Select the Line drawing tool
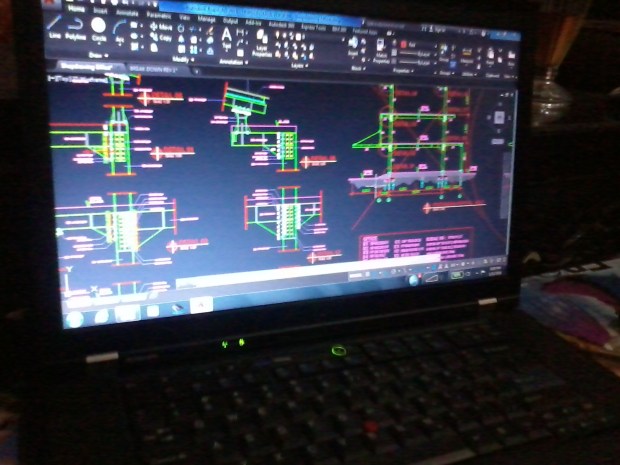Screen dimensions: 620x465 [x=54, y=27]
